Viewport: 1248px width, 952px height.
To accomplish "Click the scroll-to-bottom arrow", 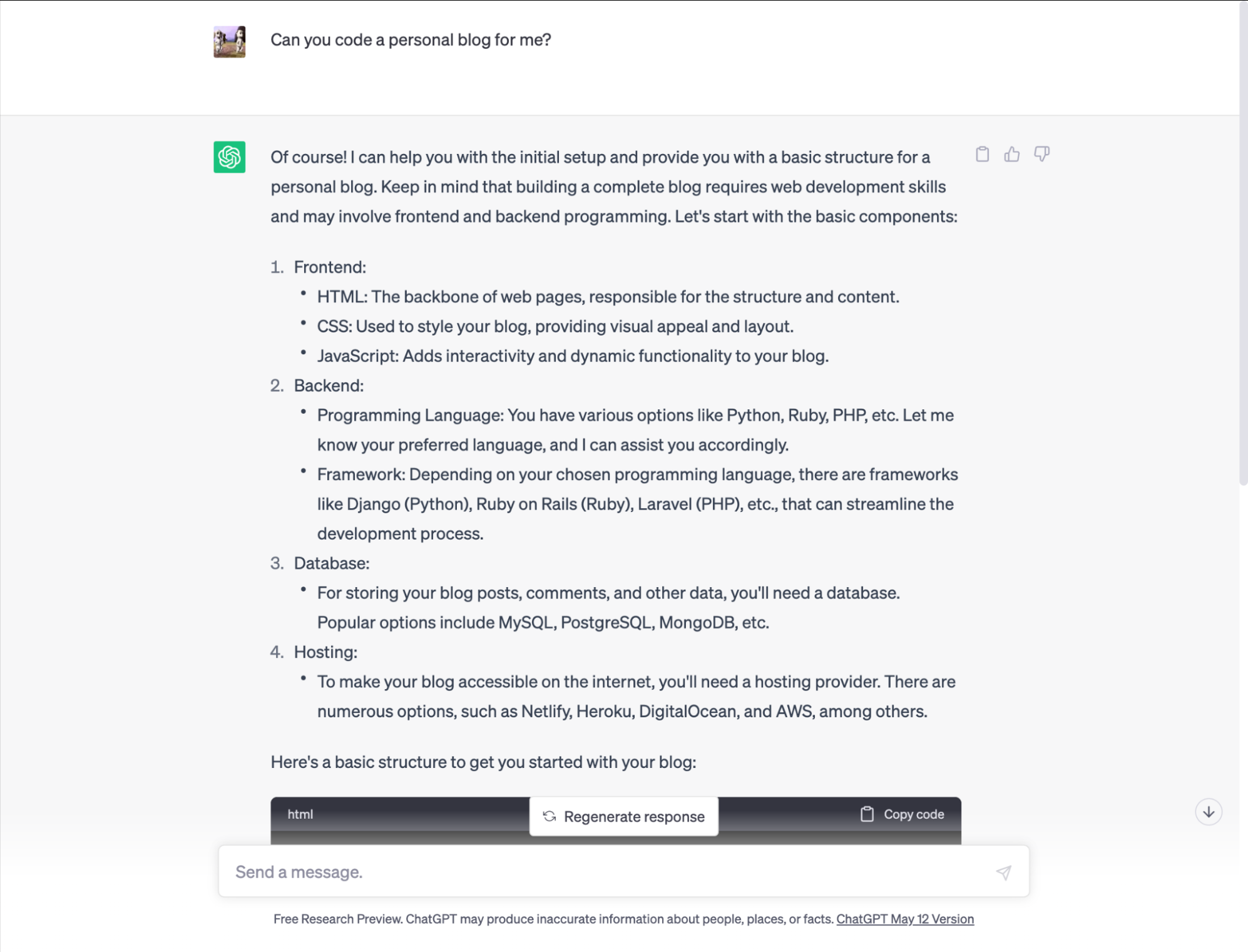I will tap(1208, 812).
